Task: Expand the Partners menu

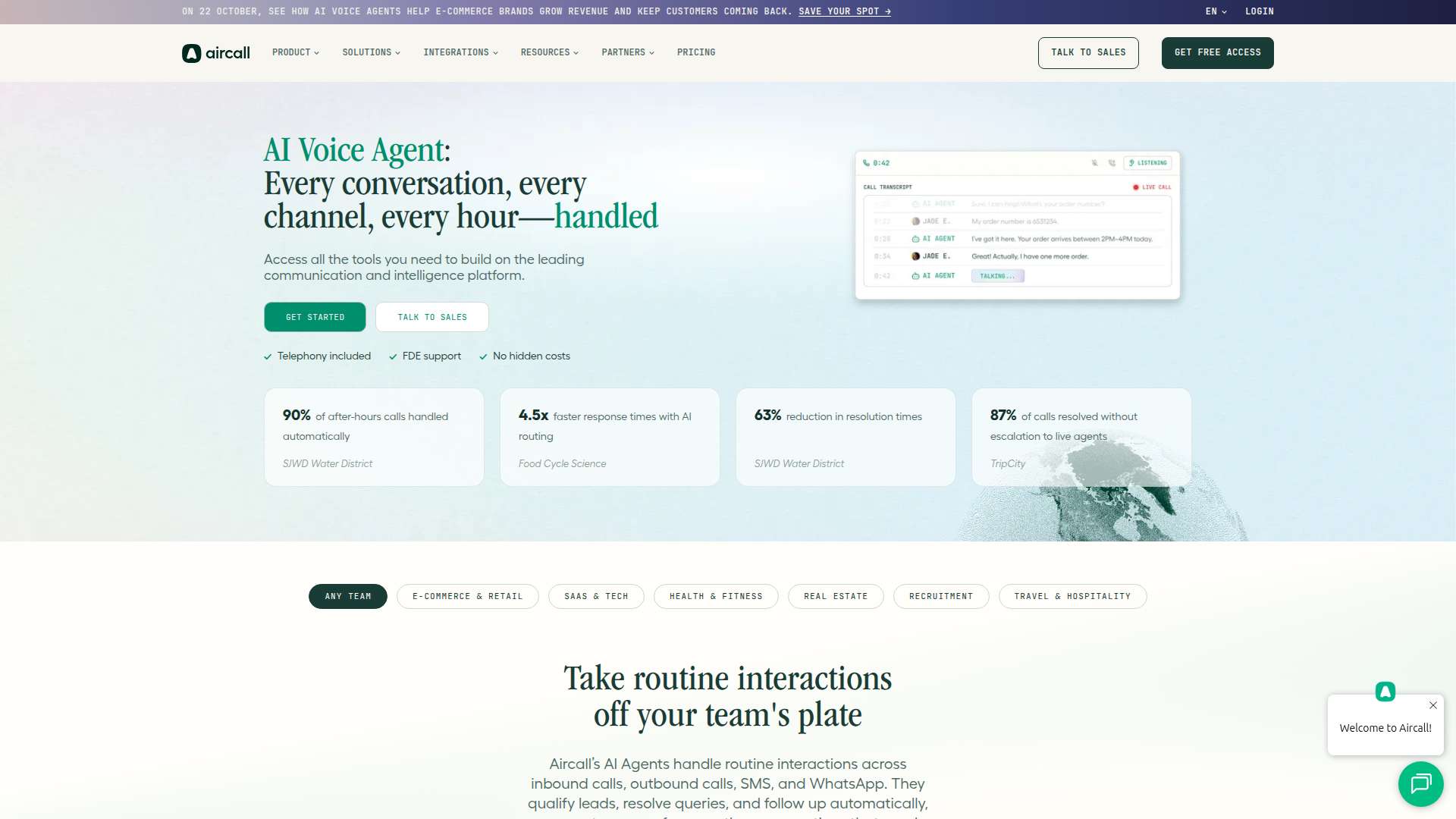Action: [628, 52]
